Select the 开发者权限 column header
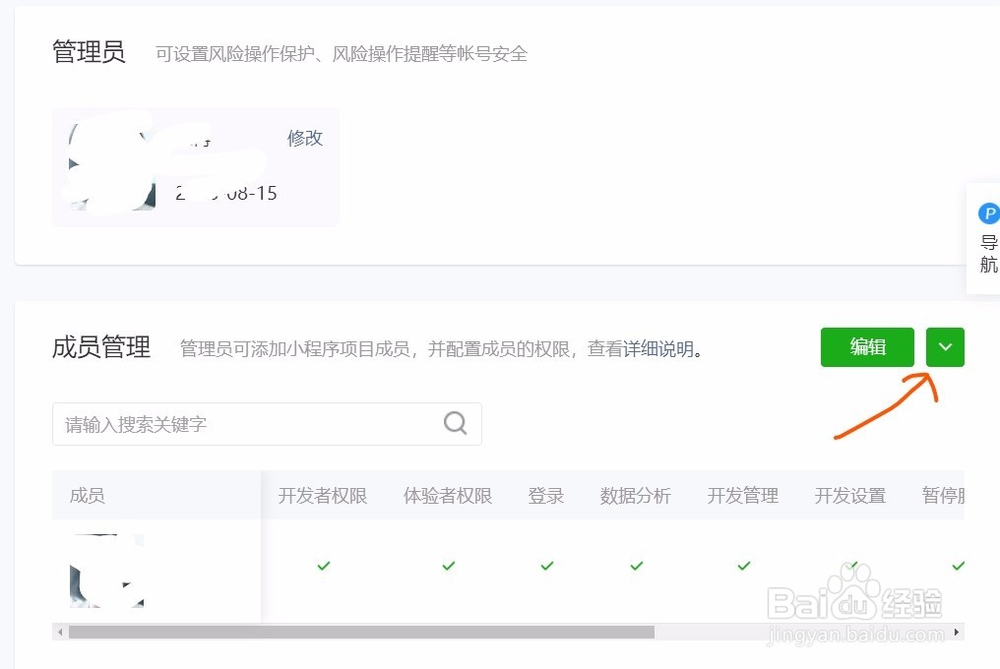This screenshot has width=1000, height=669. tap(323, 496)
